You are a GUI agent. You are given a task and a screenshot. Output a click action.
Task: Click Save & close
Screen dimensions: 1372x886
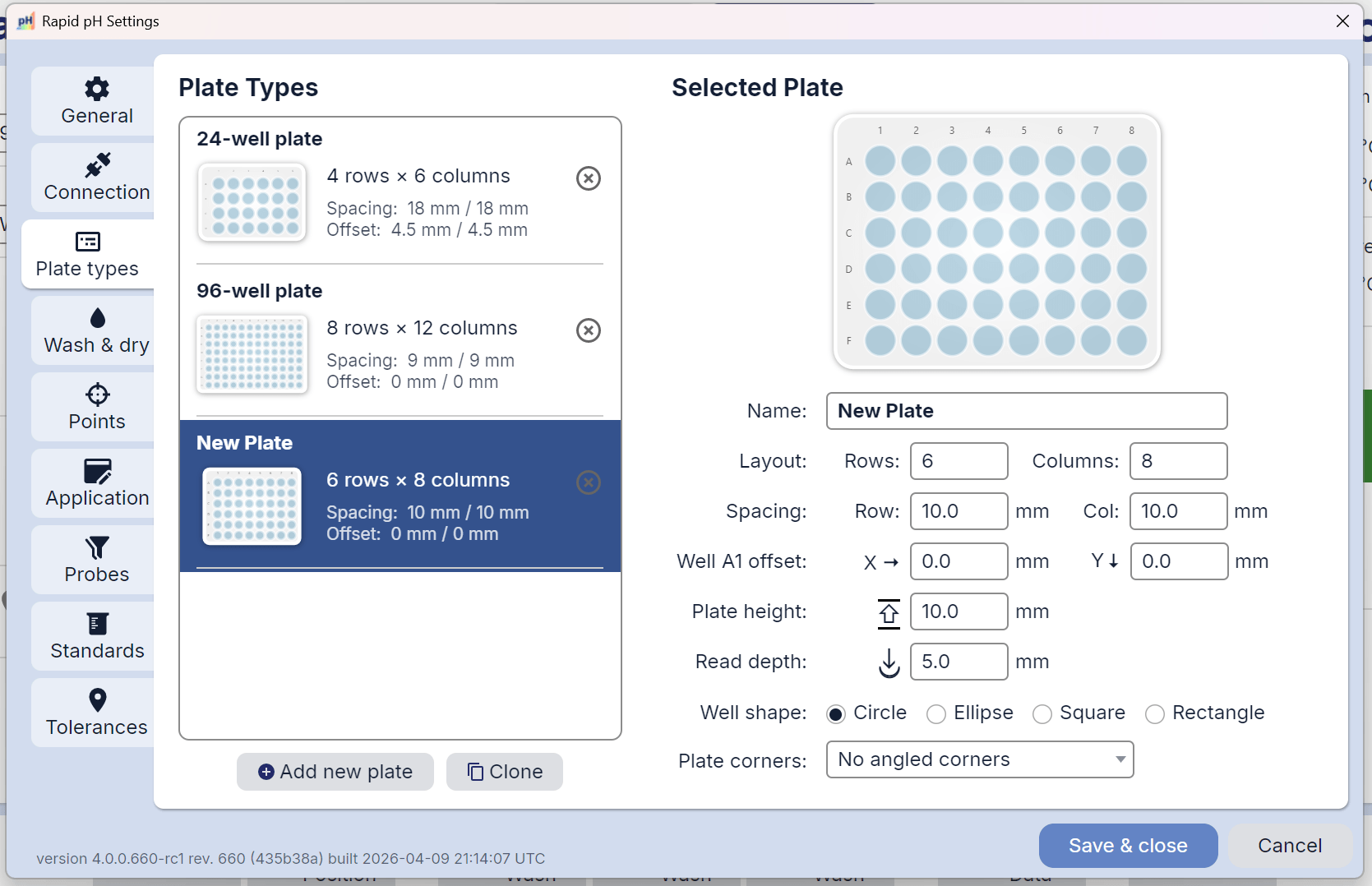1128,846
